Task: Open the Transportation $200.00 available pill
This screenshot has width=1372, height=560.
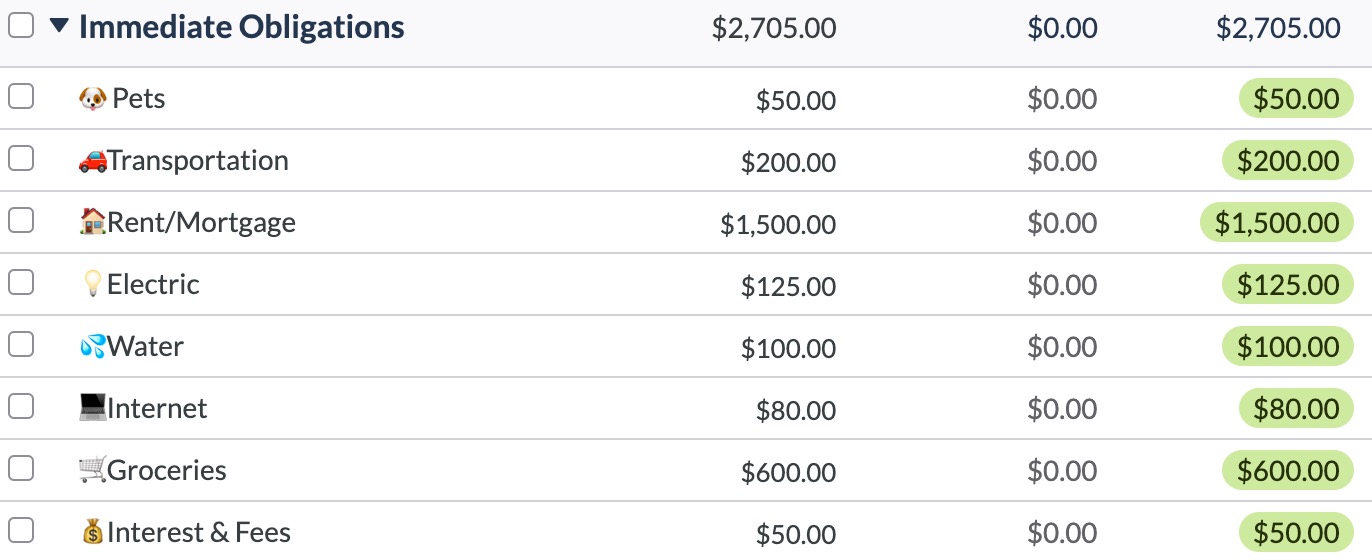Action: click(x=1288, y=161)
